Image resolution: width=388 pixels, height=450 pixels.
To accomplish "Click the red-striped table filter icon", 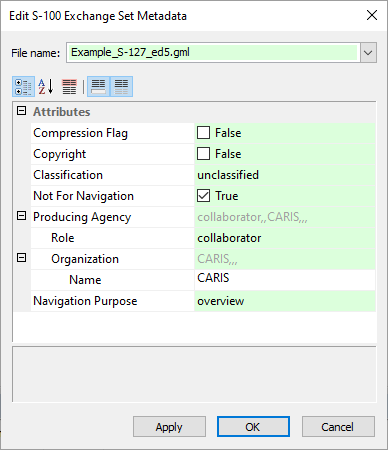I will (x=69, y=87).
